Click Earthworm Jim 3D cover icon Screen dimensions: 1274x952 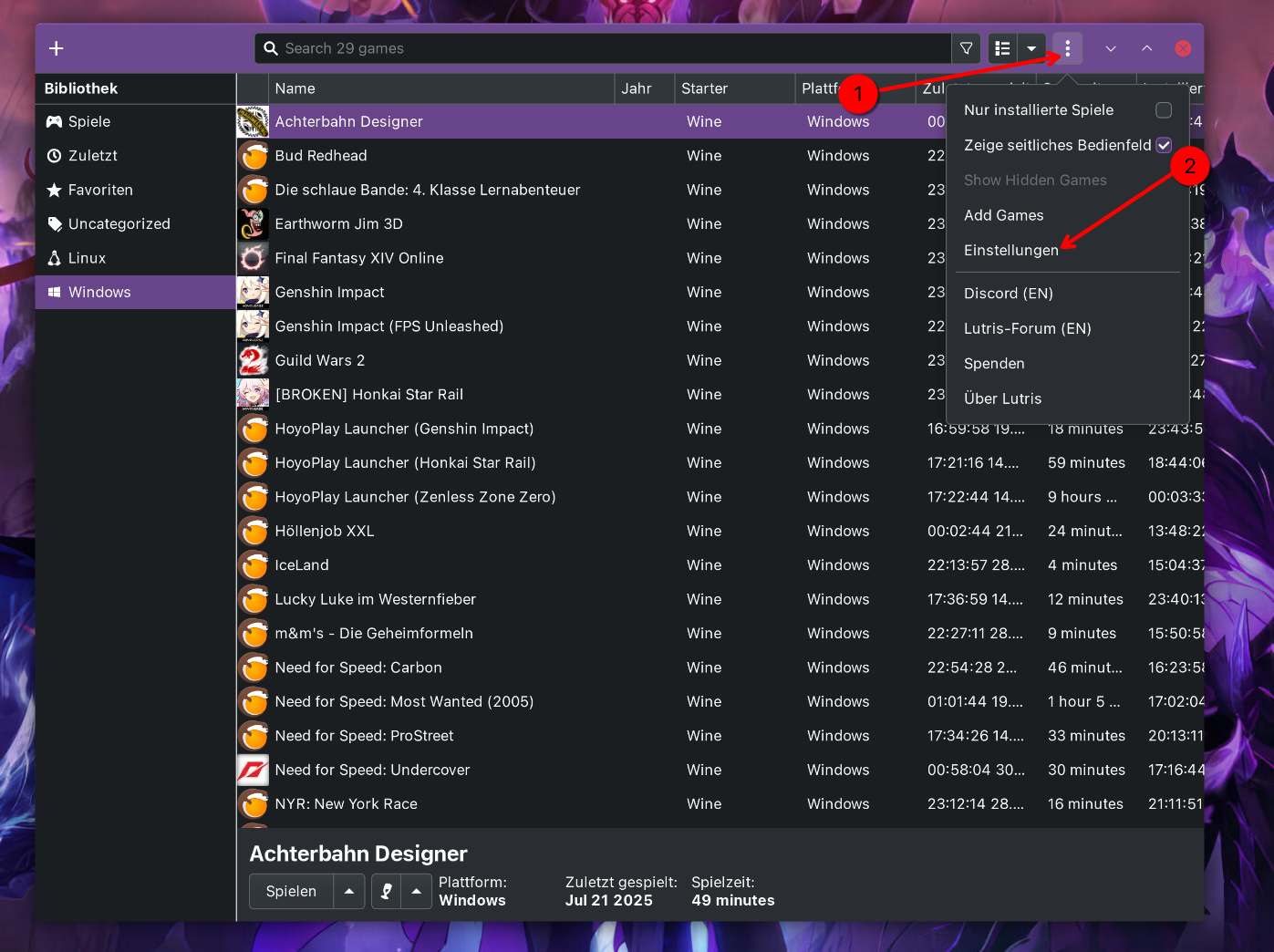pyautogui.click(x=253, y=223)
